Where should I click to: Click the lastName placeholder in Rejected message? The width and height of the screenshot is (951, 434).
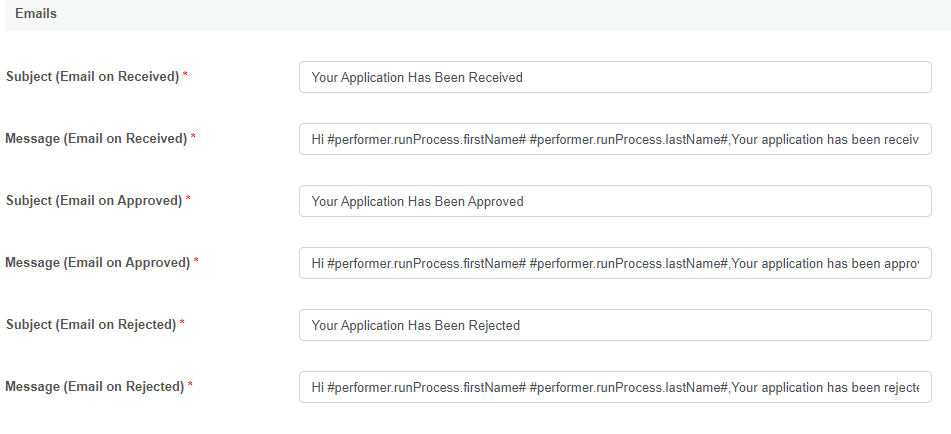click(x=630, y=387)
